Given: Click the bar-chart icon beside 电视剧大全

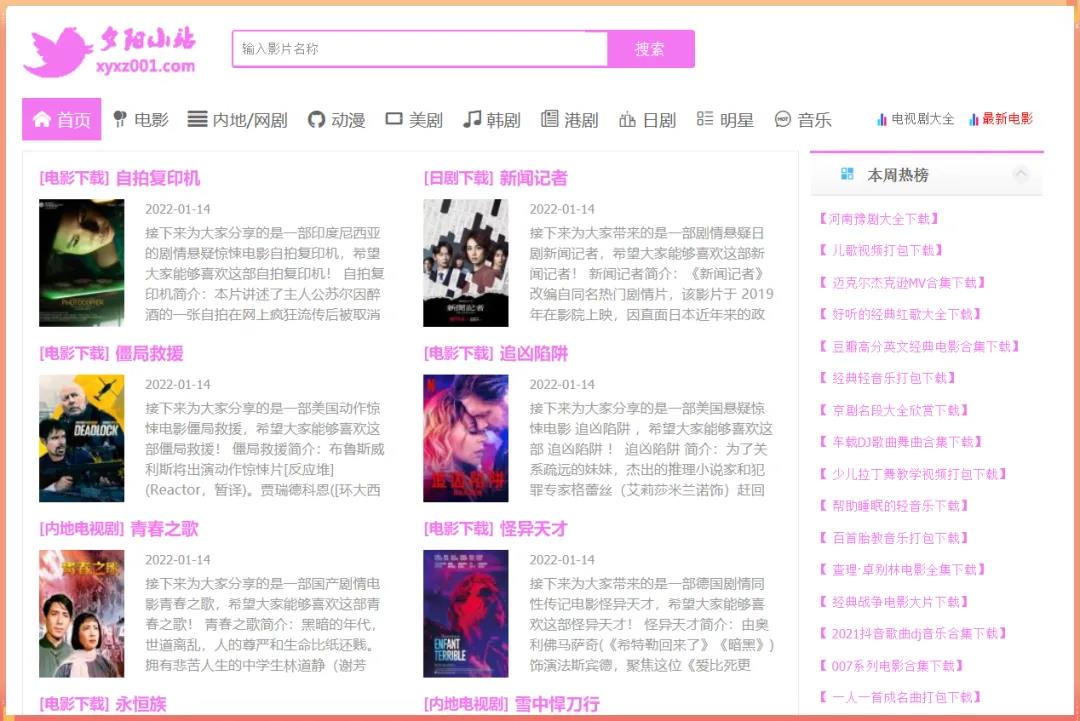Looking at the screenshot, I should tap(880, 118).
